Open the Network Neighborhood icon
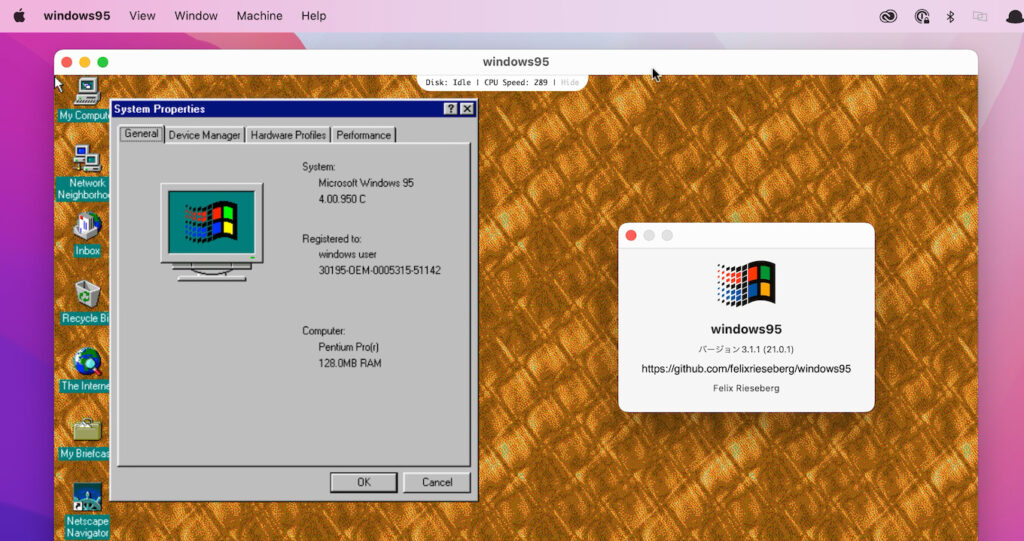Image resolution: width=1024 pixels, height=541 pixels. [87, 160]
